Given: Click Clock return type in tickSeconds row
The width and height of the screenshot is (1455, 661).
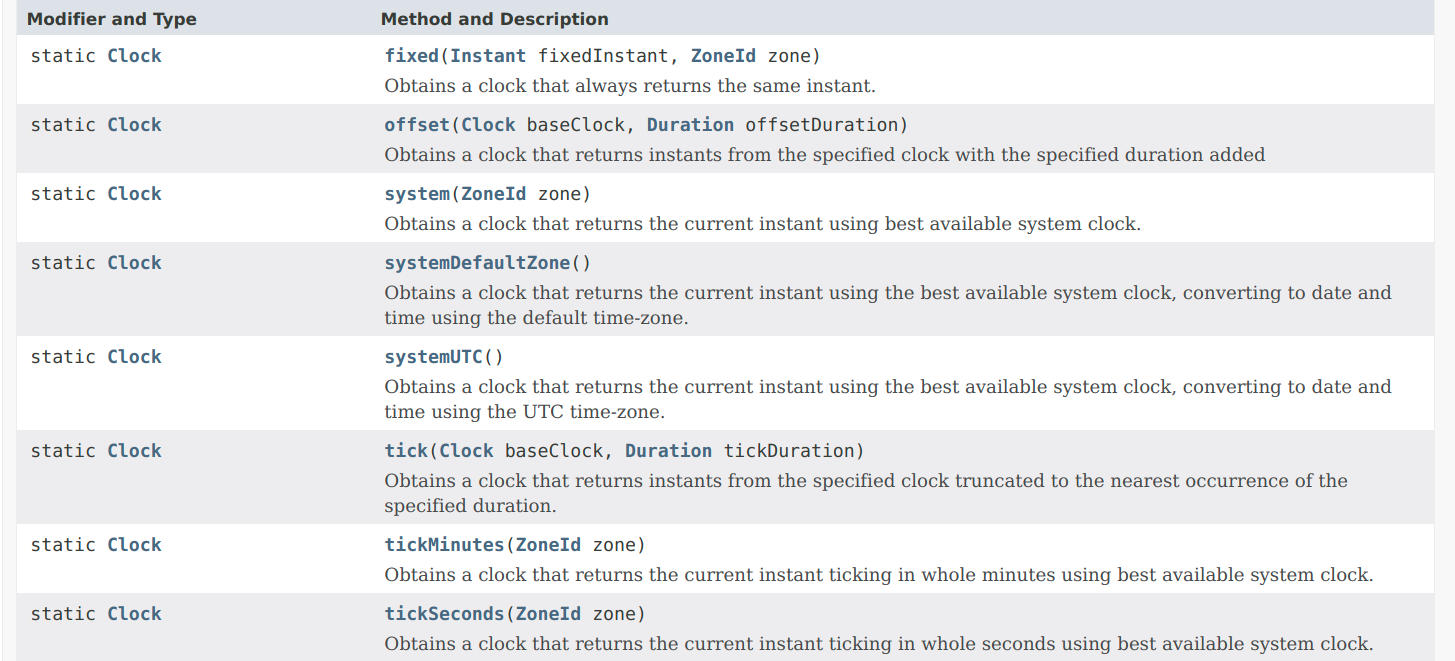Looking at the screenshot, I should tap(134, 614).
